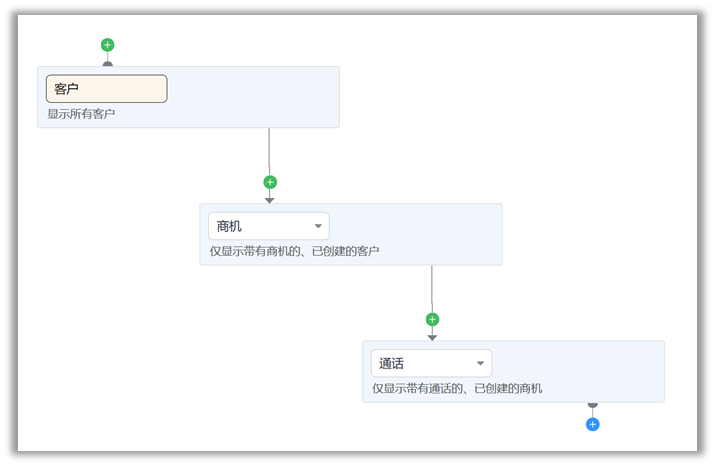Click the 显示所有客户 description text
The width and height of the screenshot is (715, 466).
81,114
